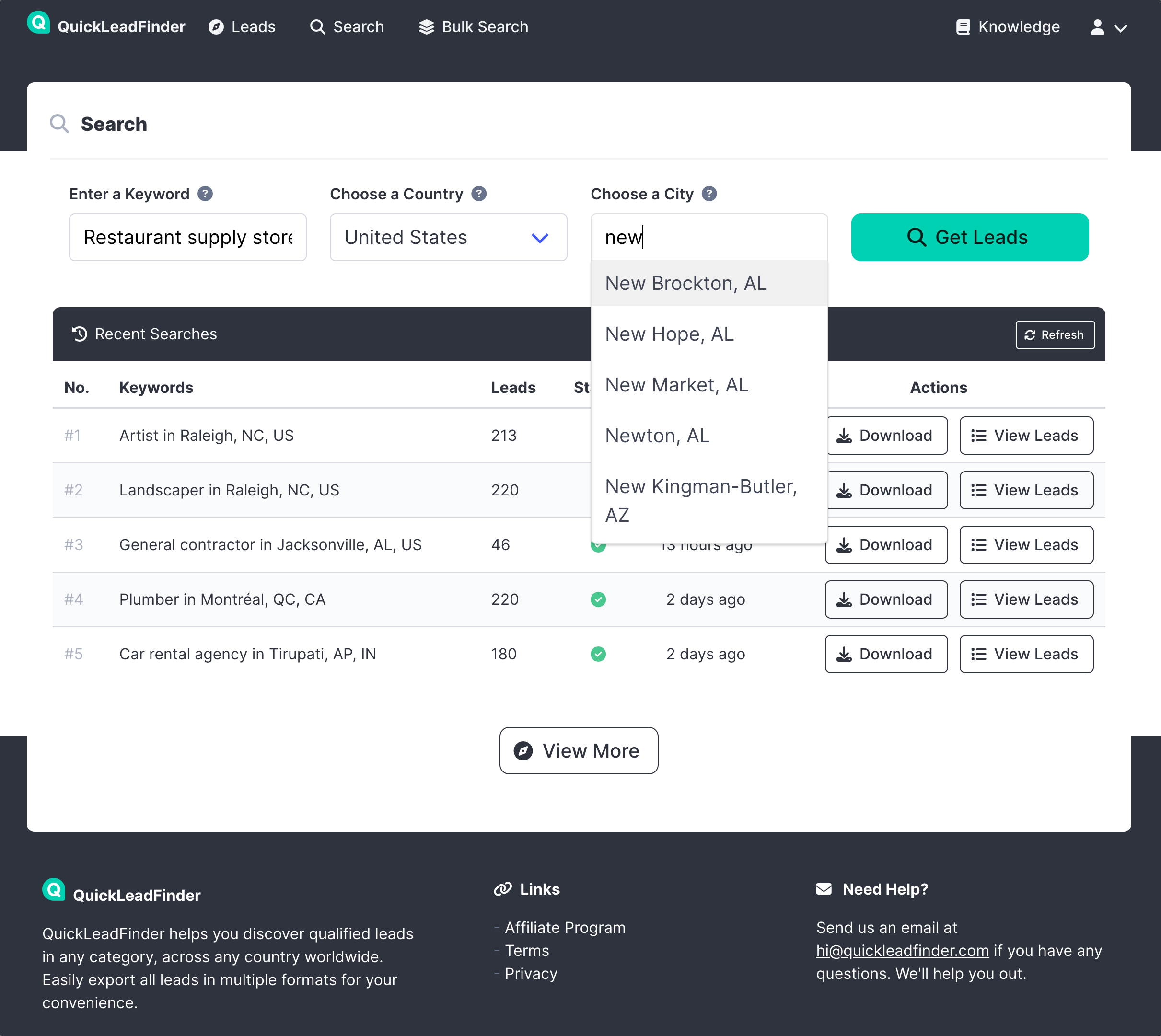This screenshot has width=1161, height=1036.
Task: Select New Hope, AL from city suggestions
Action: pyautogui.click(x=669, y=334)
